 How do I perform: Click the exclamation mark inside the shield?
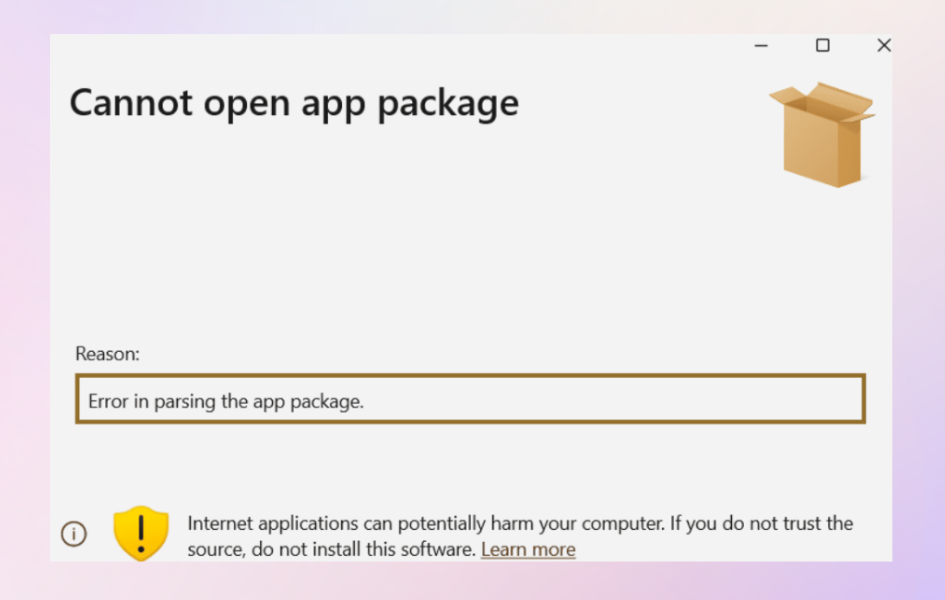point(141,532)
